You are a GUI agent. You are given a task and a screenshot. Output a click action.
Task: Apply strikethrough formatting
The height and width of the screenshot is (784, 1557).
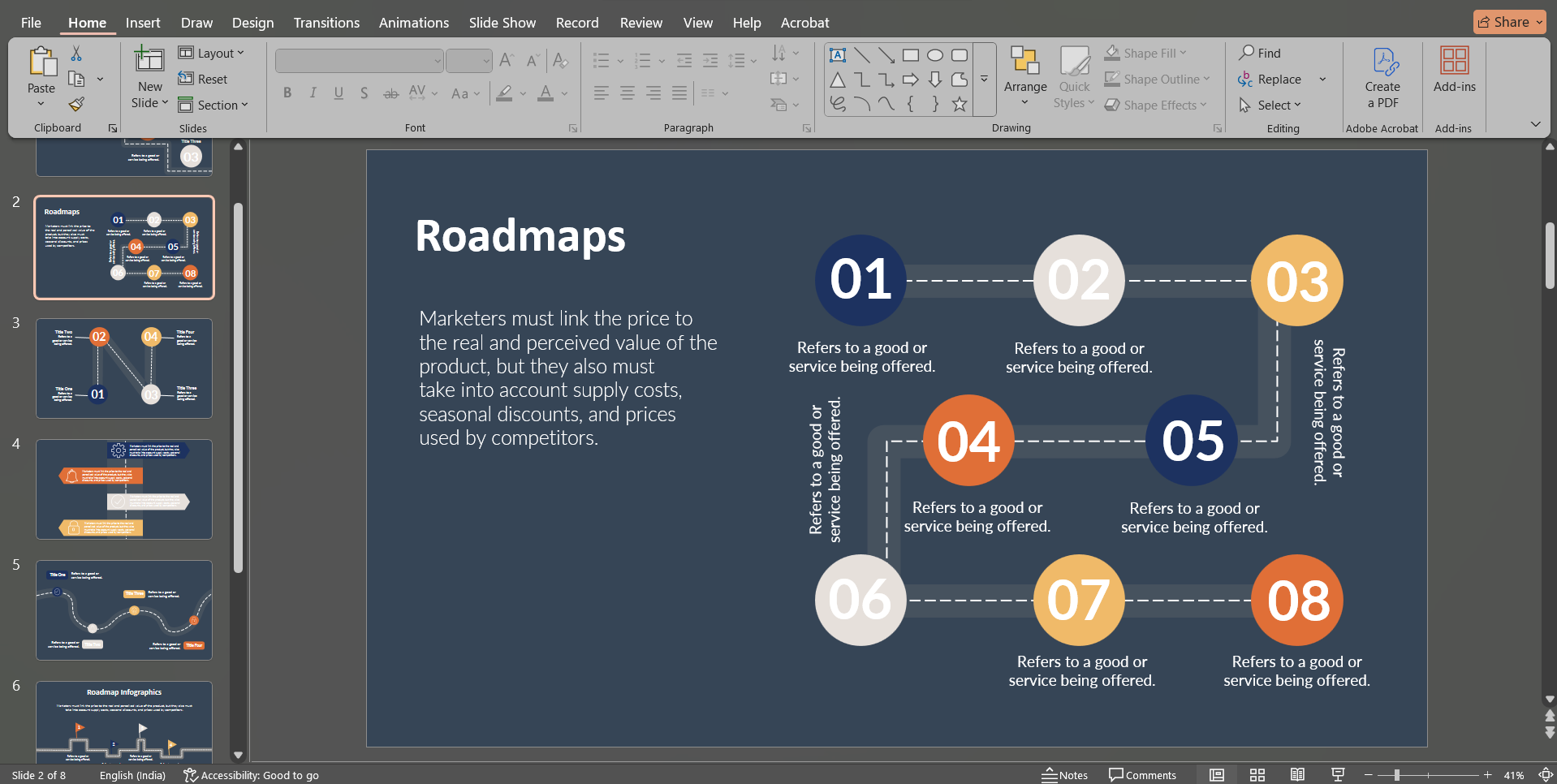(x=390, y=93)
